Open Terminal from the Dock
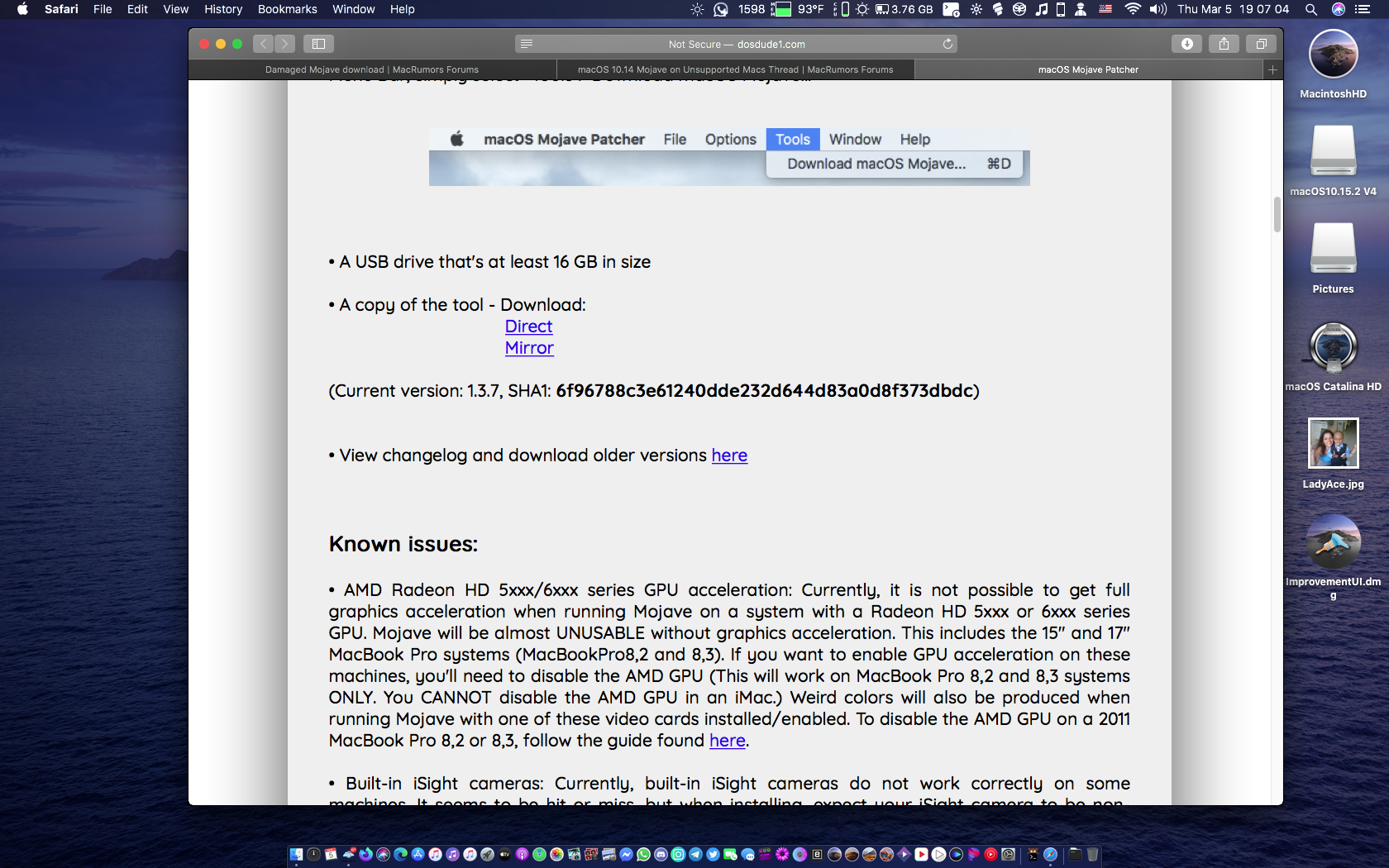The image size is (1389, 868). pyautogui.click(x=1033, y=855)
